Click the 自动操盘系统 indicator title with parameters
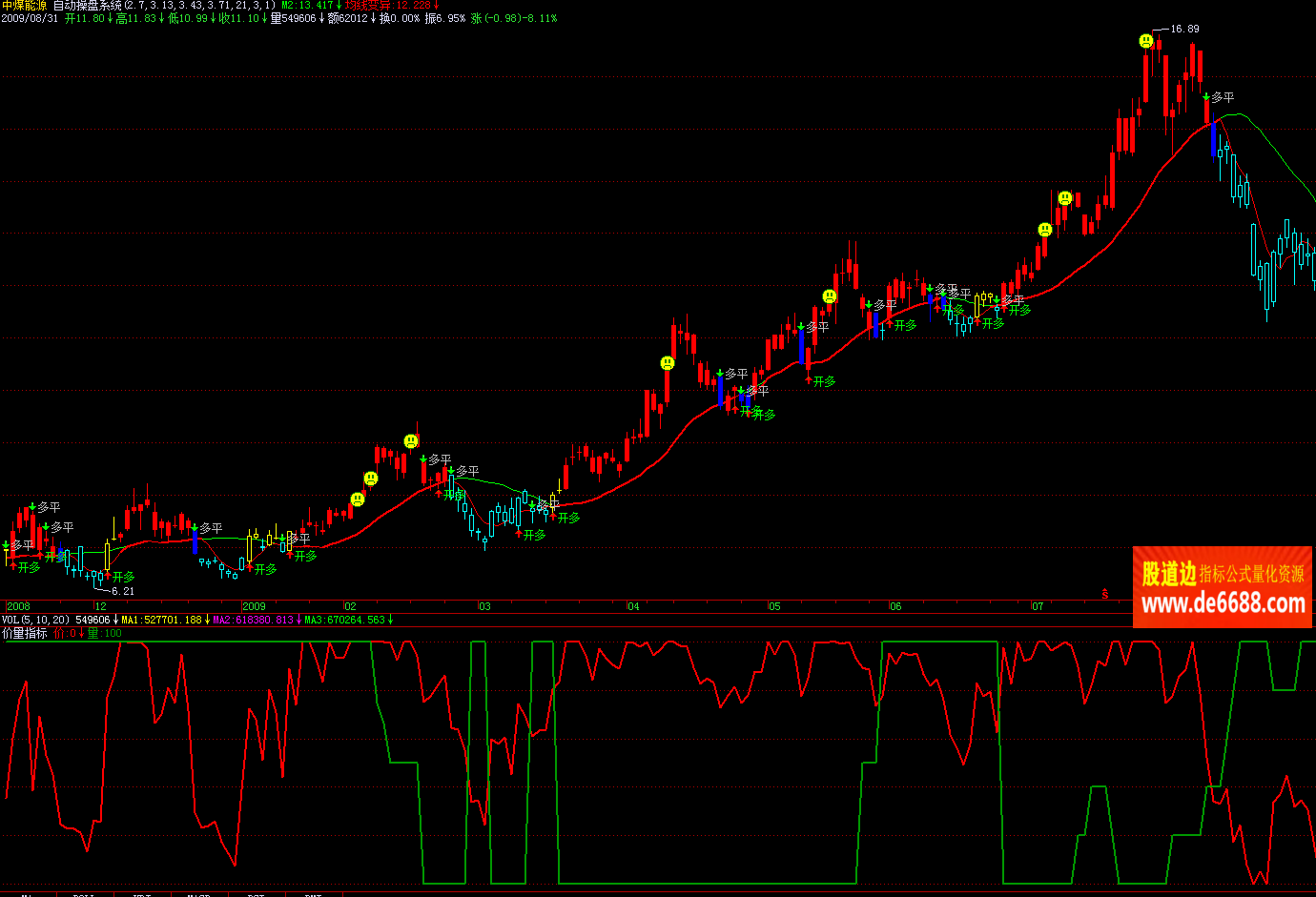 (x=165, y=6)
